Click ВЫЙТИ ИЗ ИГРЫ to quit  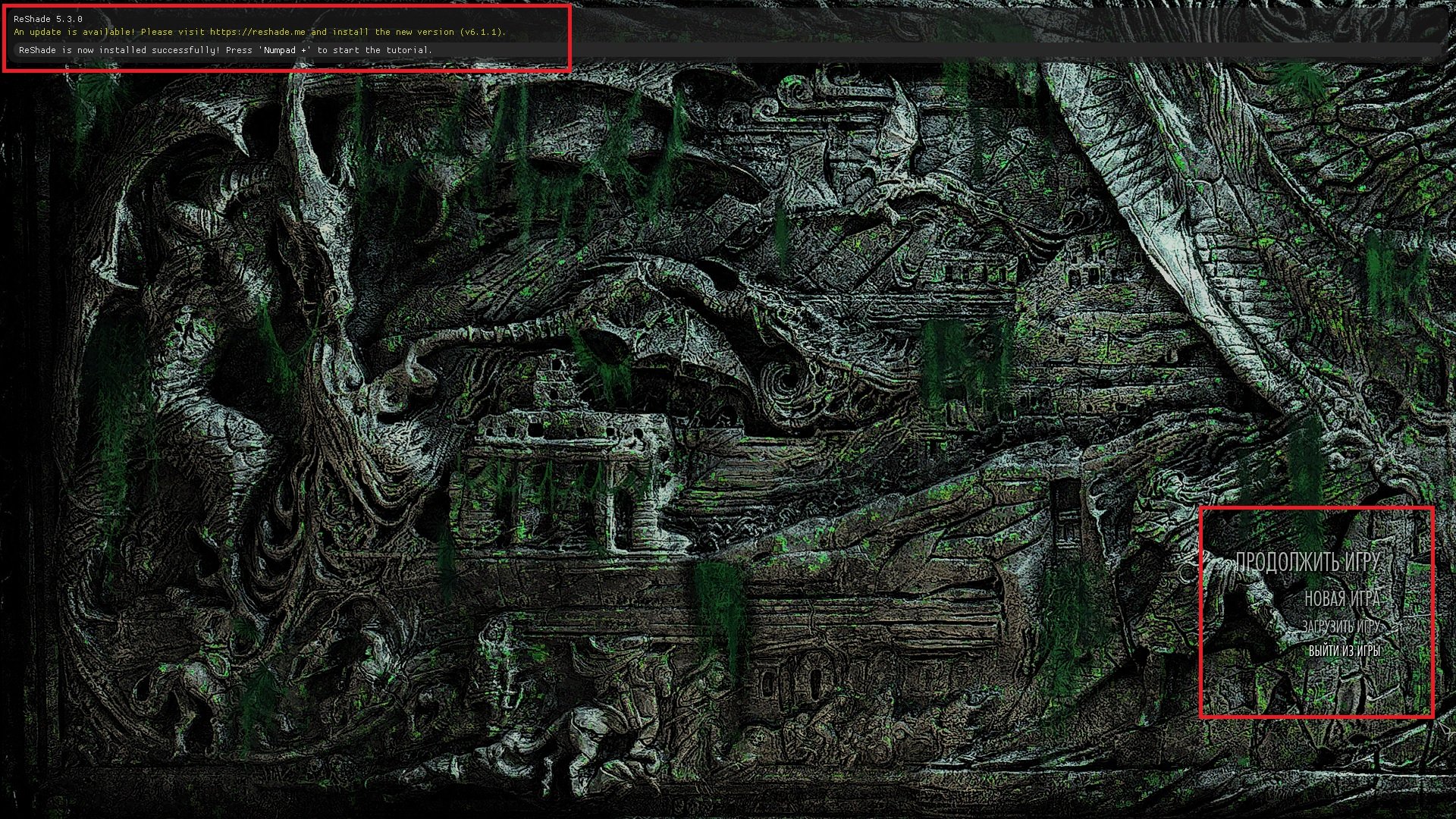tap(1344, 651)
